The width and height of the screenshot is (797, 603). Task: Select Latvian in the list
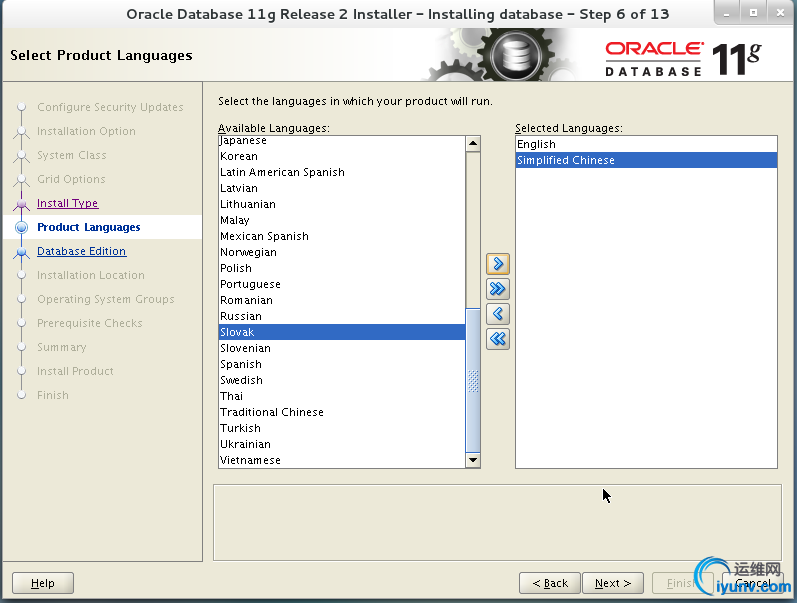tap(342, 188)
